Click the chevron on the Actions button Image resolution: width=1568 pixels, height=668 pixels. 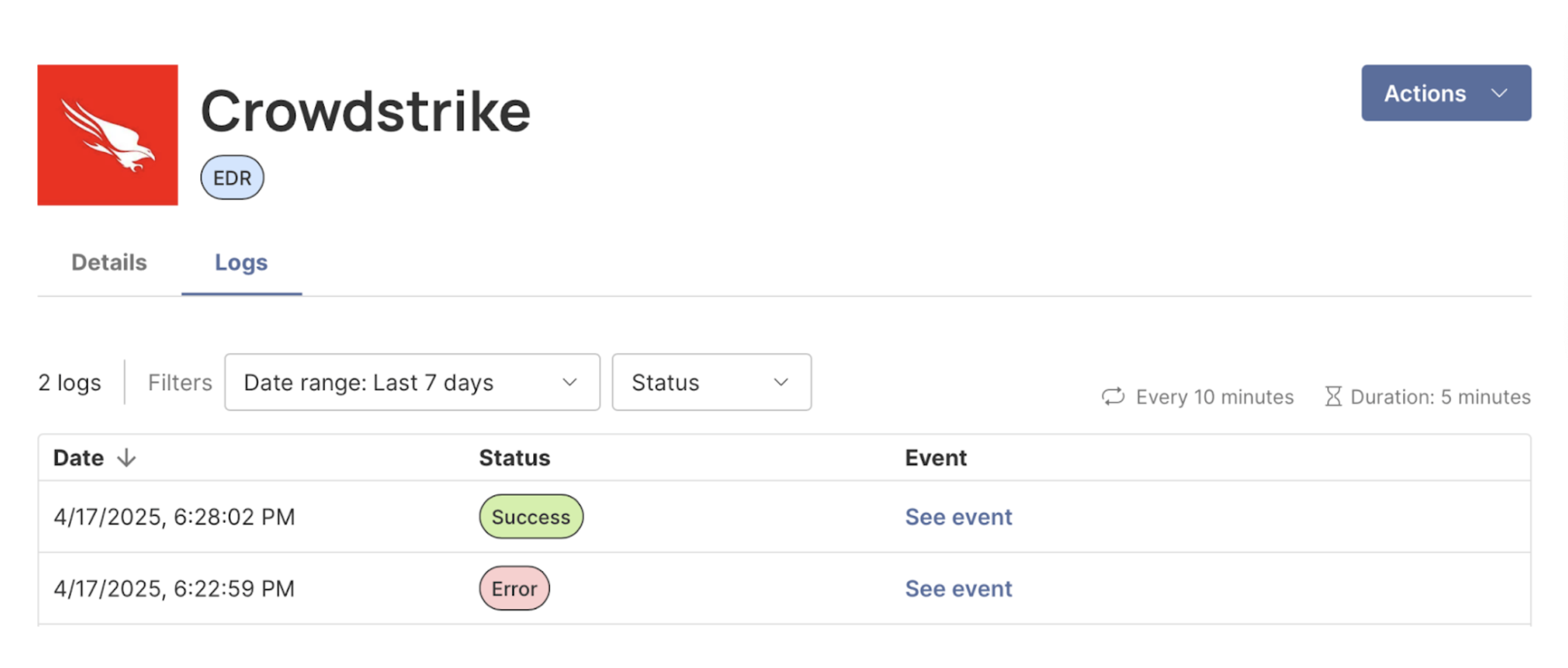point(1500,93)
